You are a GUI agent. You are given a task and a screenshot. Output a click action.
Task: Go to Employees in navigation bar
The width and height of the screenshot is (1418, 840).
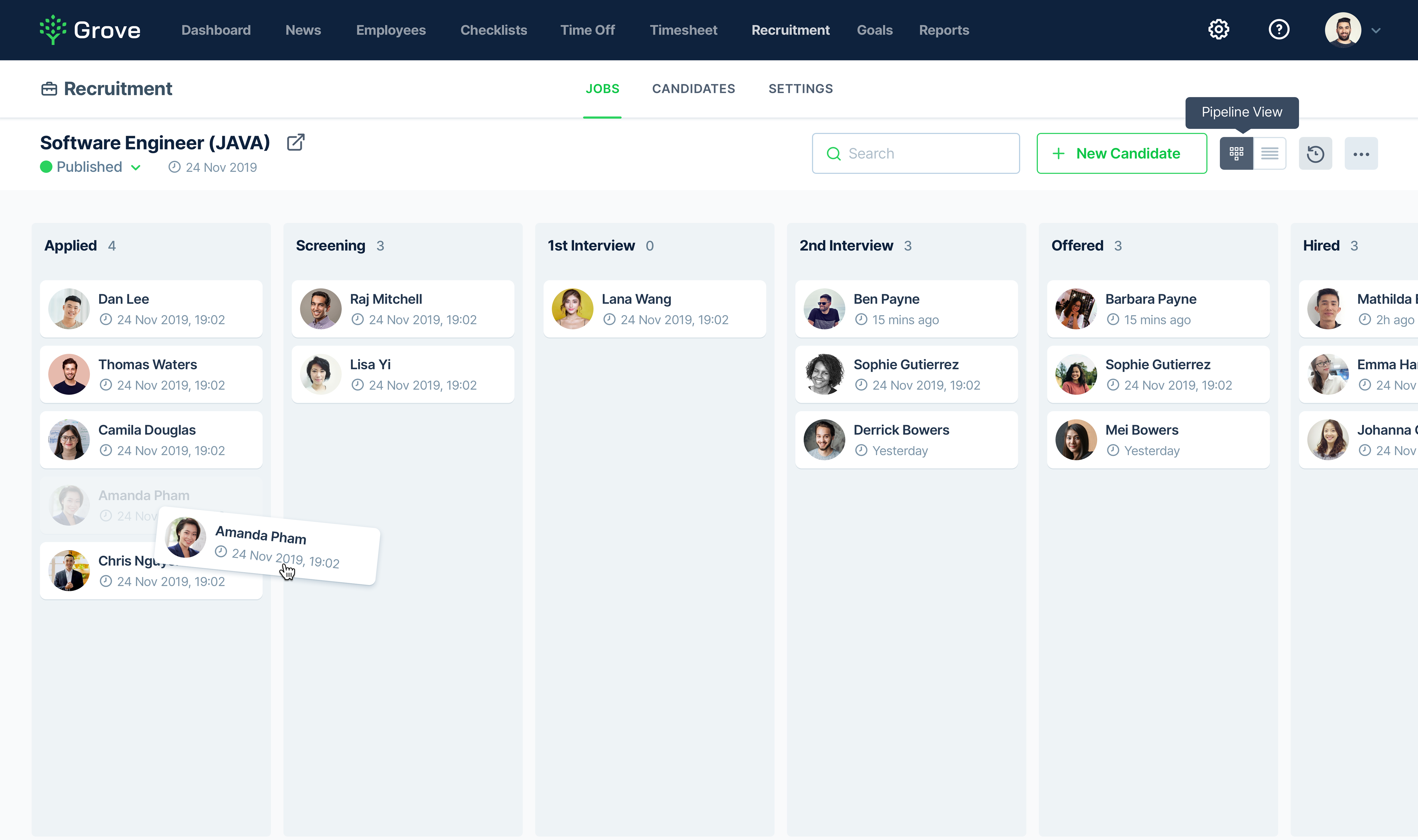391,30
